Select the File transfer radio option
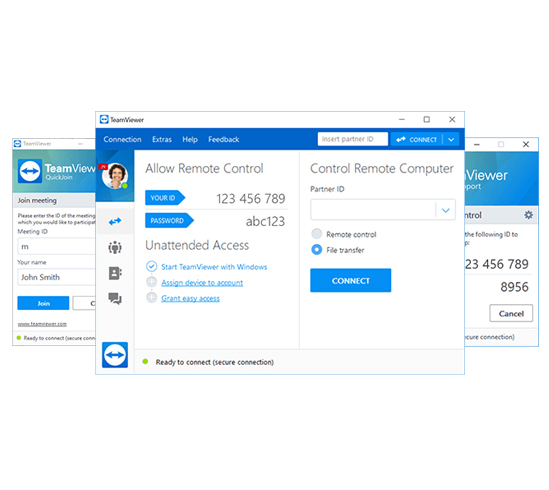This screenshot has height=490, width=549. click(x=317, y=250)
